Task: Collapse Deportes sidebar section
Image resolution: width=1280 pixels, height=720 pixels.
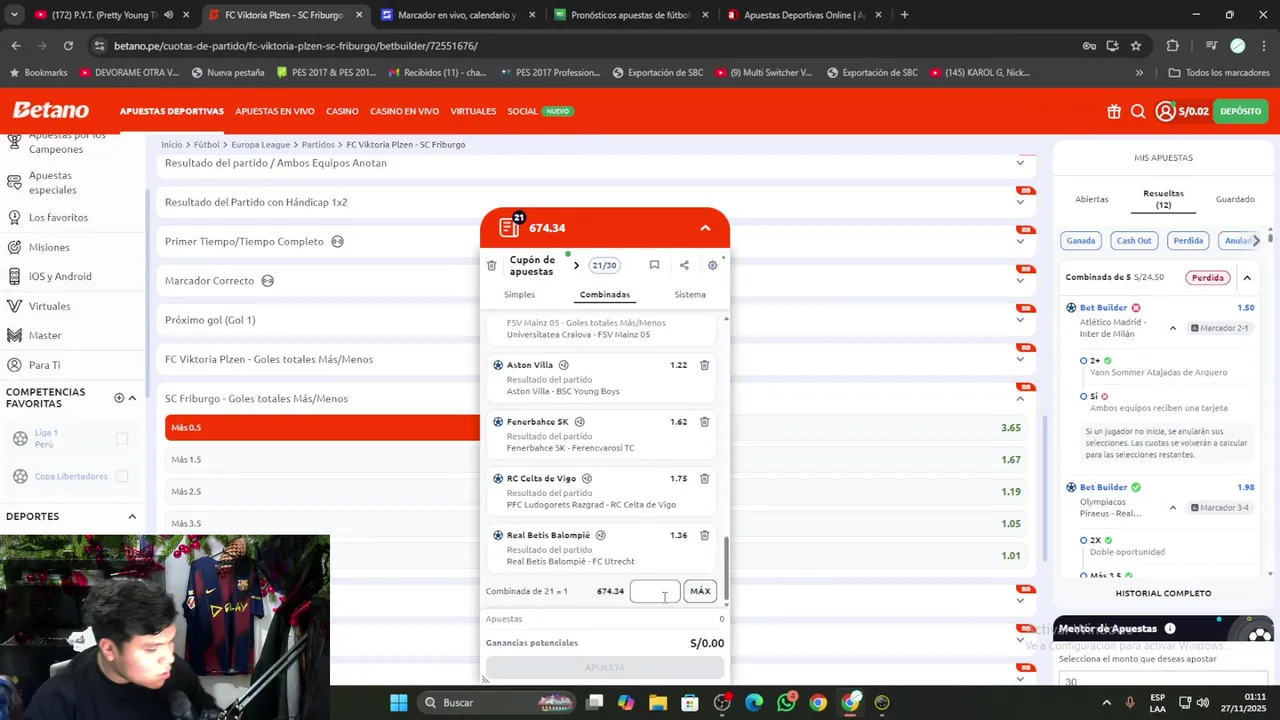Action: tap(132, 516)
